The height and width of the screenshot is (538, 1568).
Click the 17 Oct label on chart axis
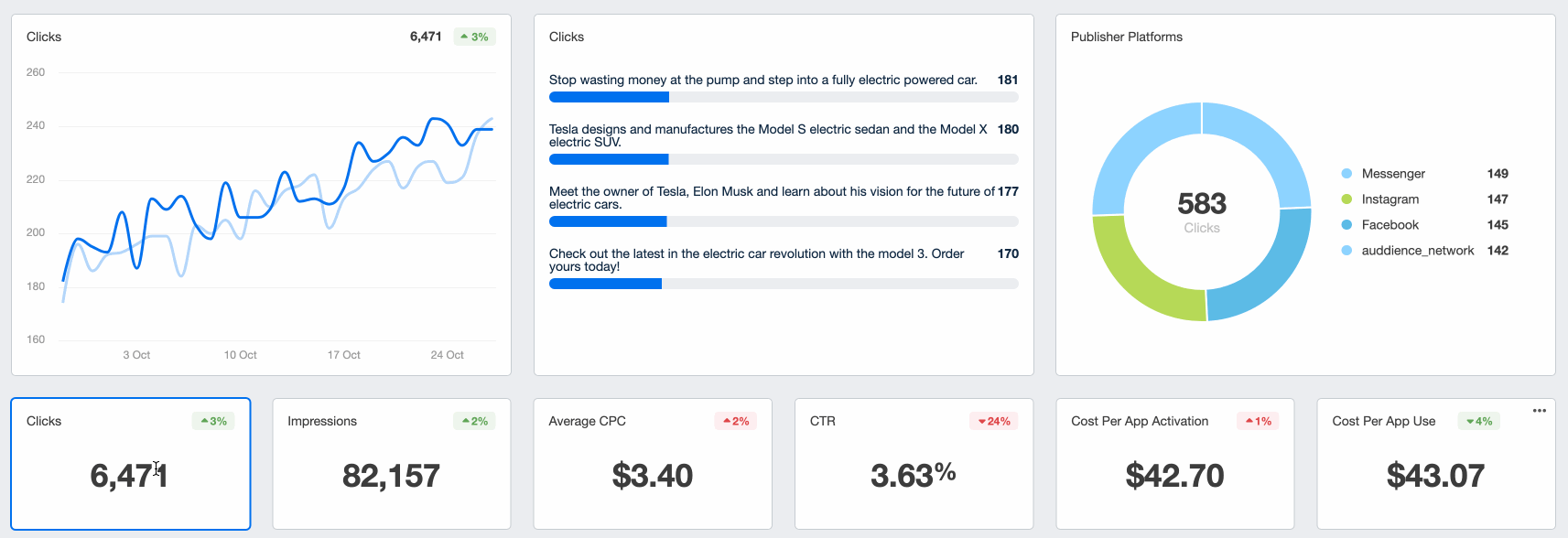pyautogui.click(x=343, y=355)
